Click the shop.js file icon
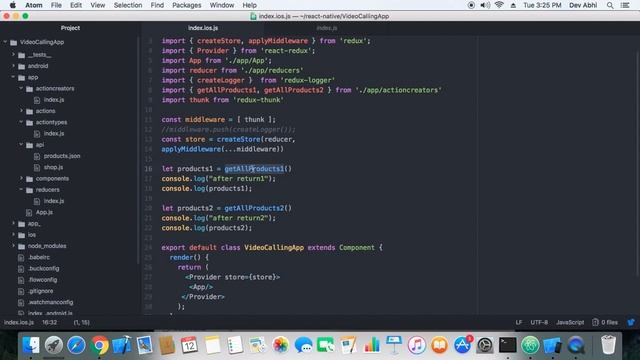This screenshot has height=360, width=640. coord(37,167)
